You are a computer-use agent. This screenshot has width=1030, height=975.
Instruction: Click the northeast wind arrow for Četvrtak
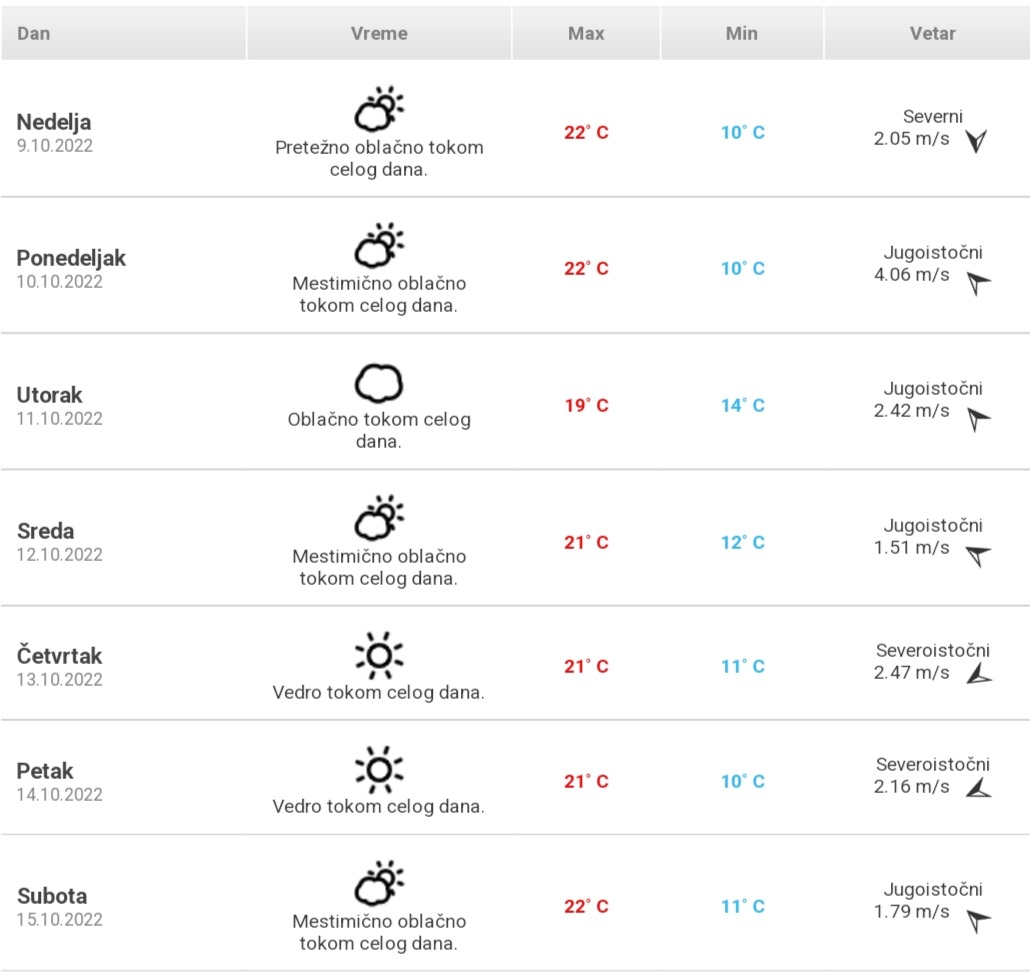tap(978, 675)
